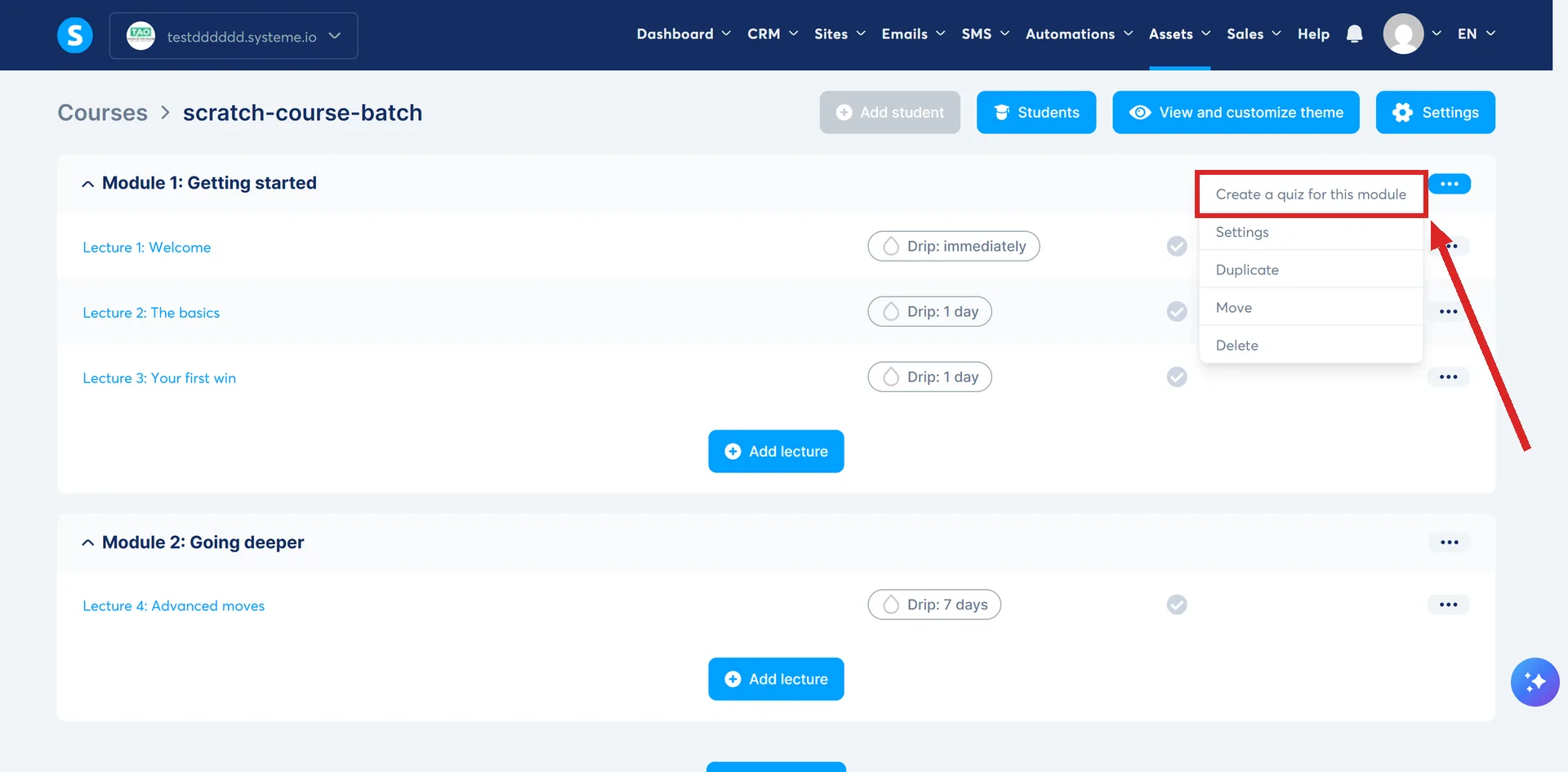Click the Students button

(1036, 112)
